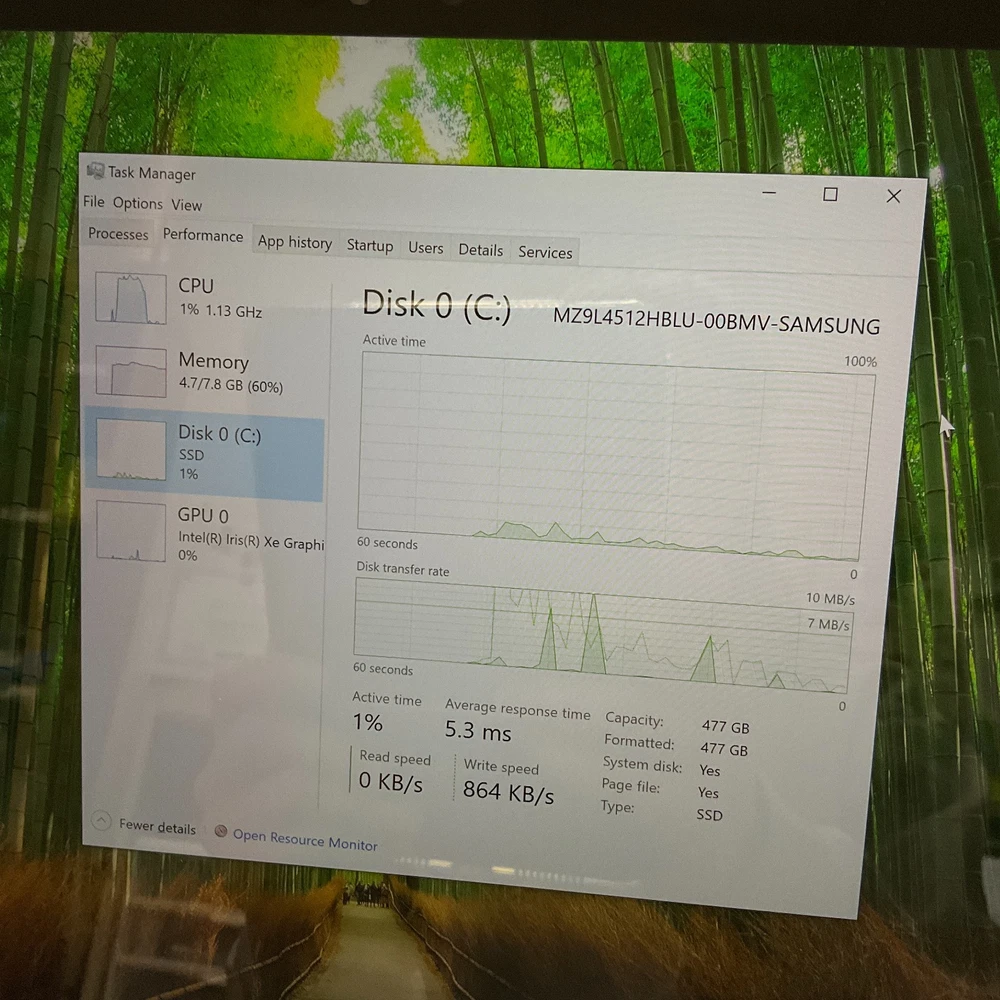The height and width of the screenshot is (1000, 1000).
Task: Select the Memory usage graph thumbnail
Action: point(131,371)
